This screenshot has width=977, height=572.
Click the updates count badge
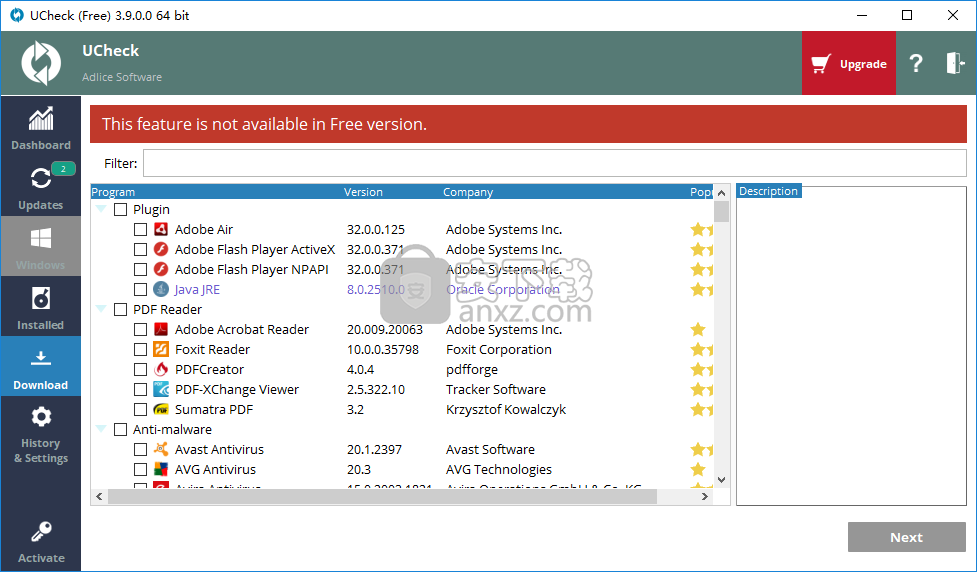[63, 168]
